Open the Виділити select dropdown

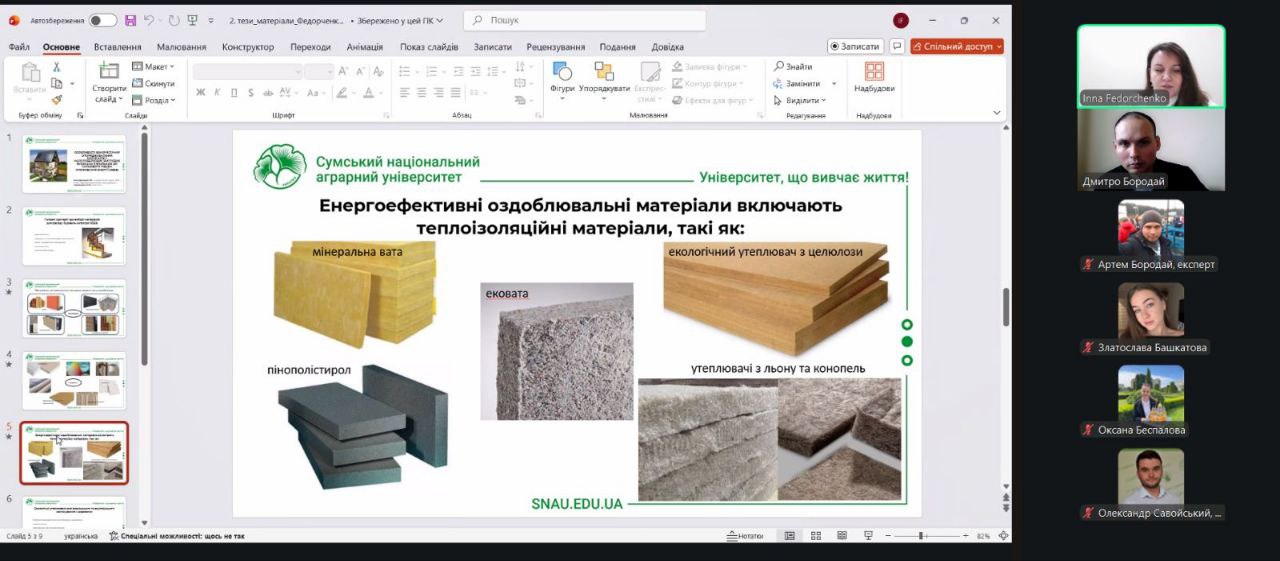[800, 100]
